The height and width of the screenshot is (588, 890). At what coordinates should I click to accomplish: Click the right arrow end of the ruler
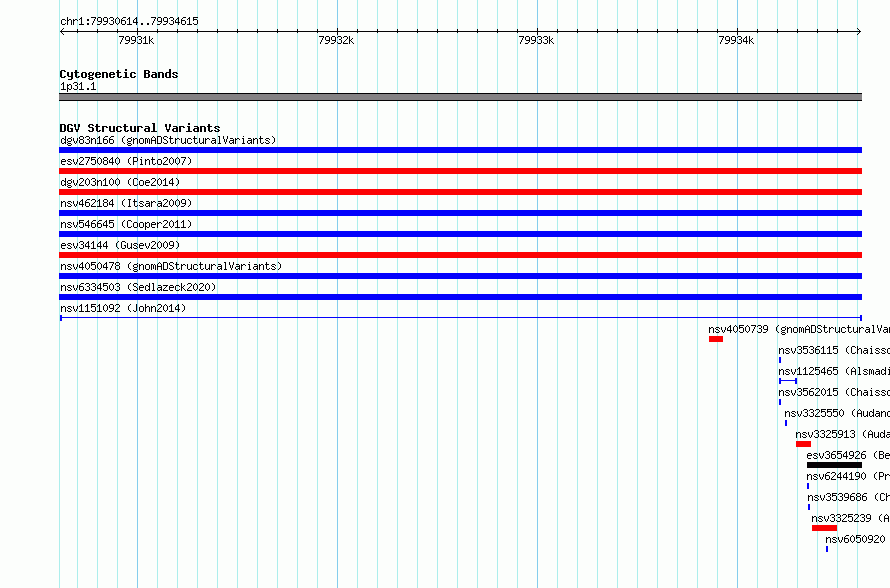tap(859, 32)
